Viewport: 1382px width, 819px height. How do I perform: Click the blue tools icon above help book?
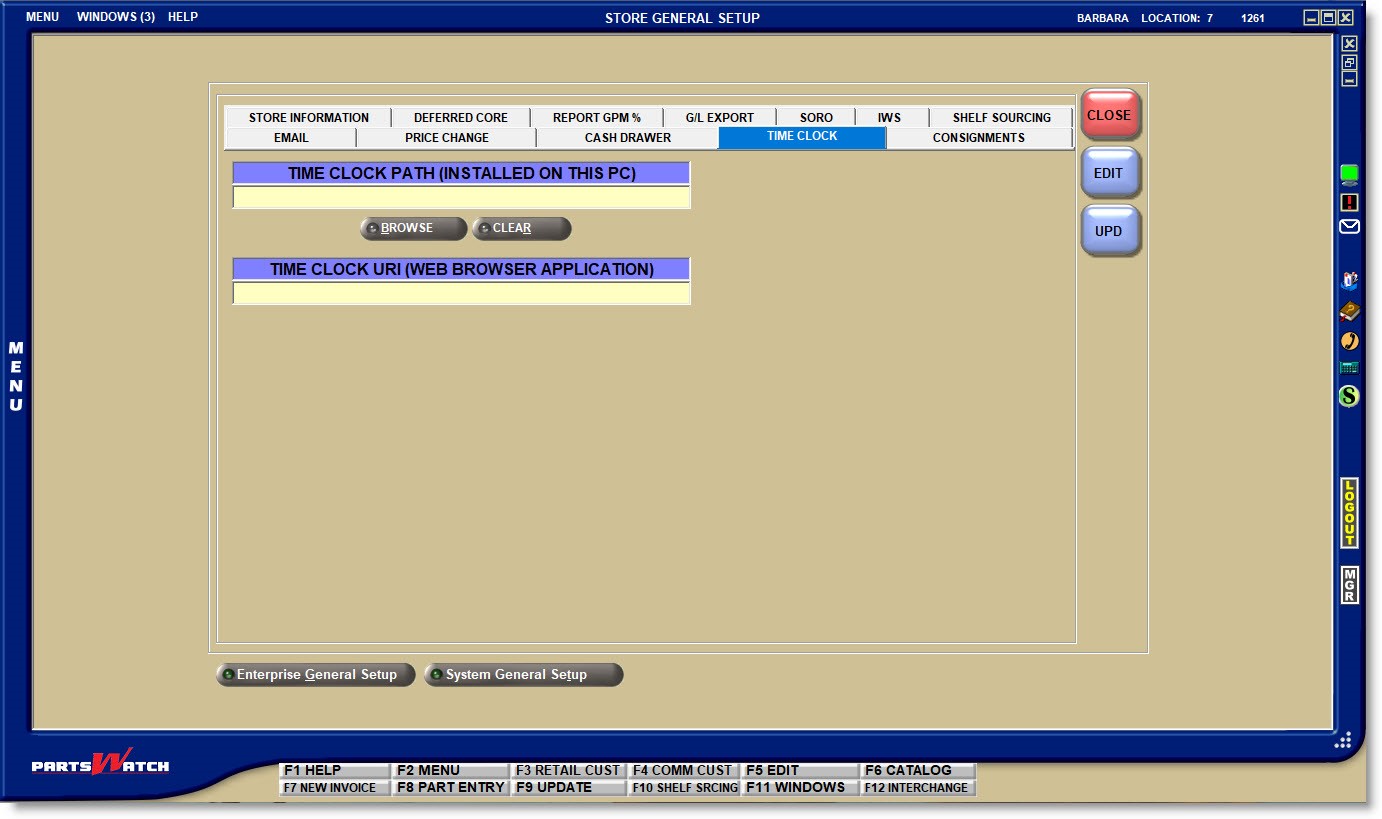tap(1349, 281)
